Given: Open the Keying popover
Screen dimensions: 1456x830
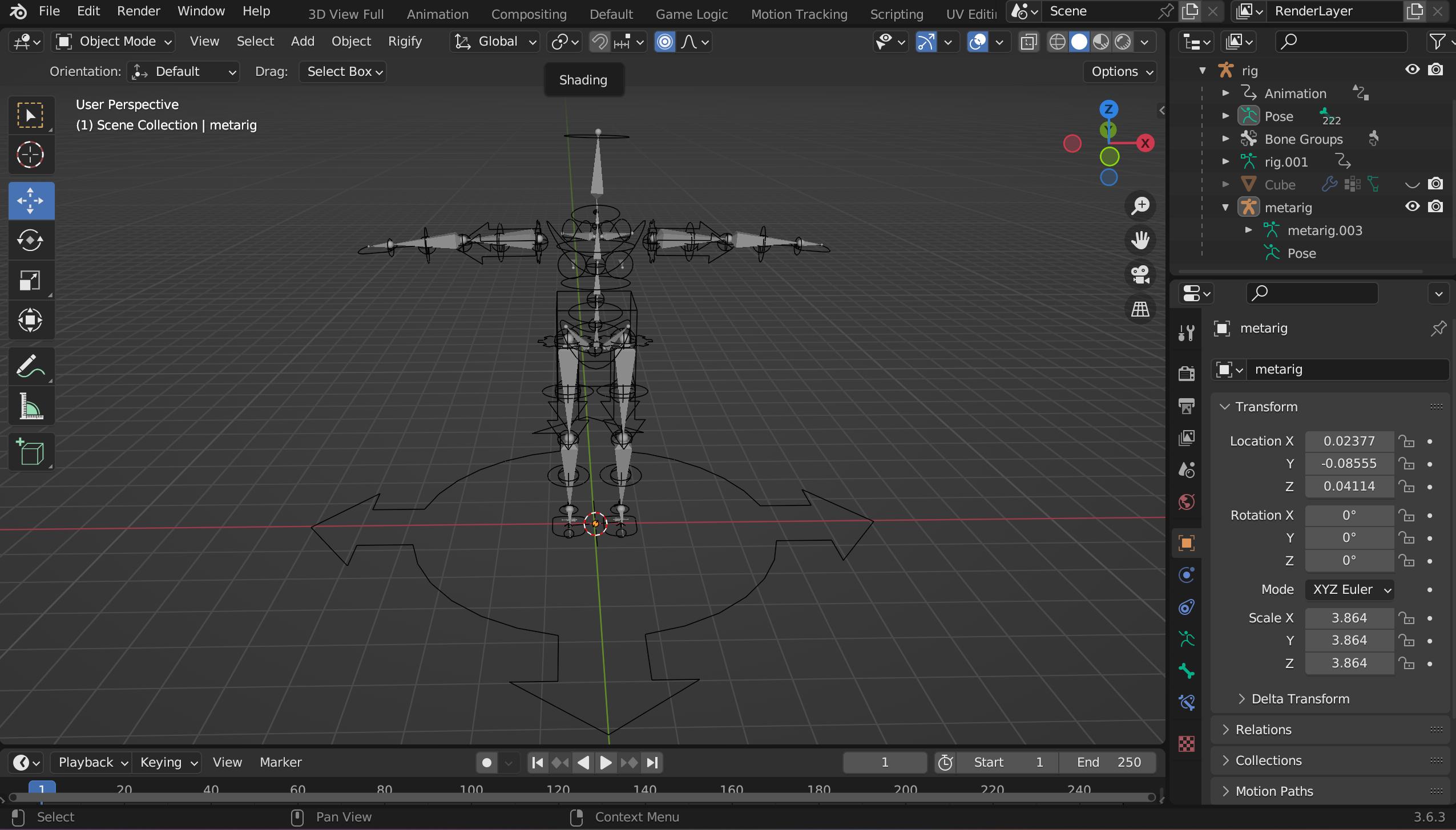Looking at the screenshot, I should point(168,763).
